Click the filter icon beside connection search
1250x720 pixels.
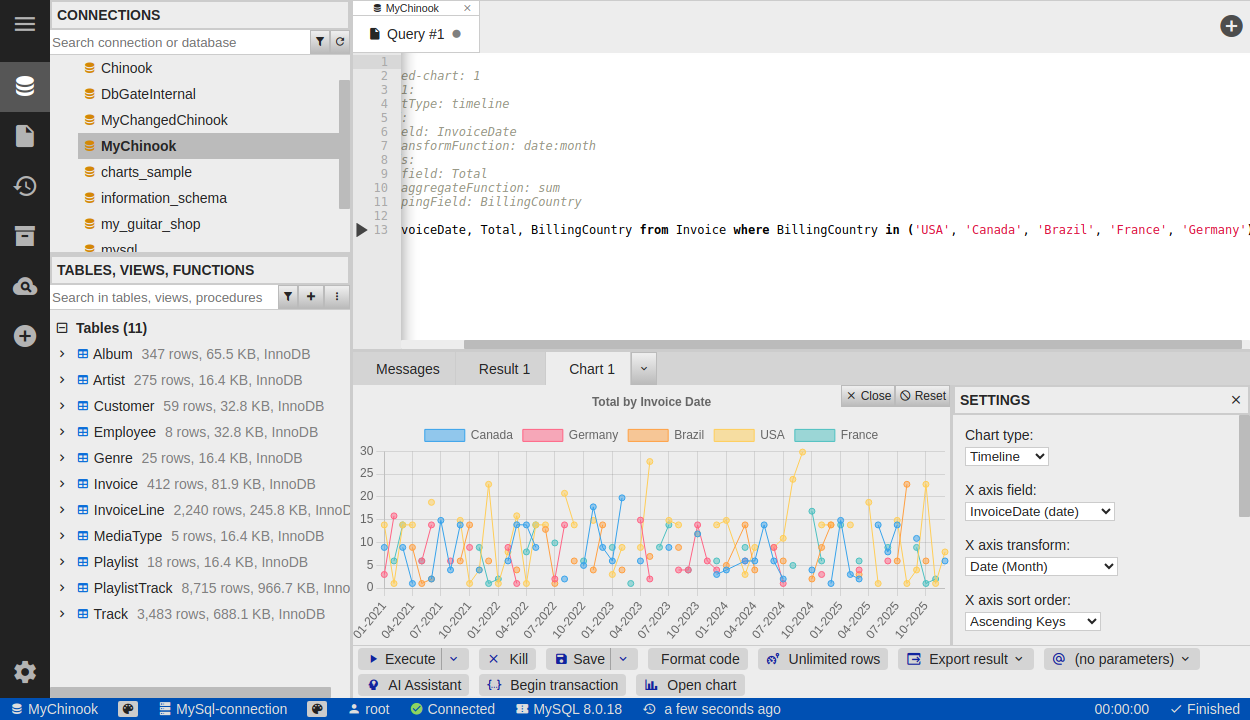(x=320, y=42)
